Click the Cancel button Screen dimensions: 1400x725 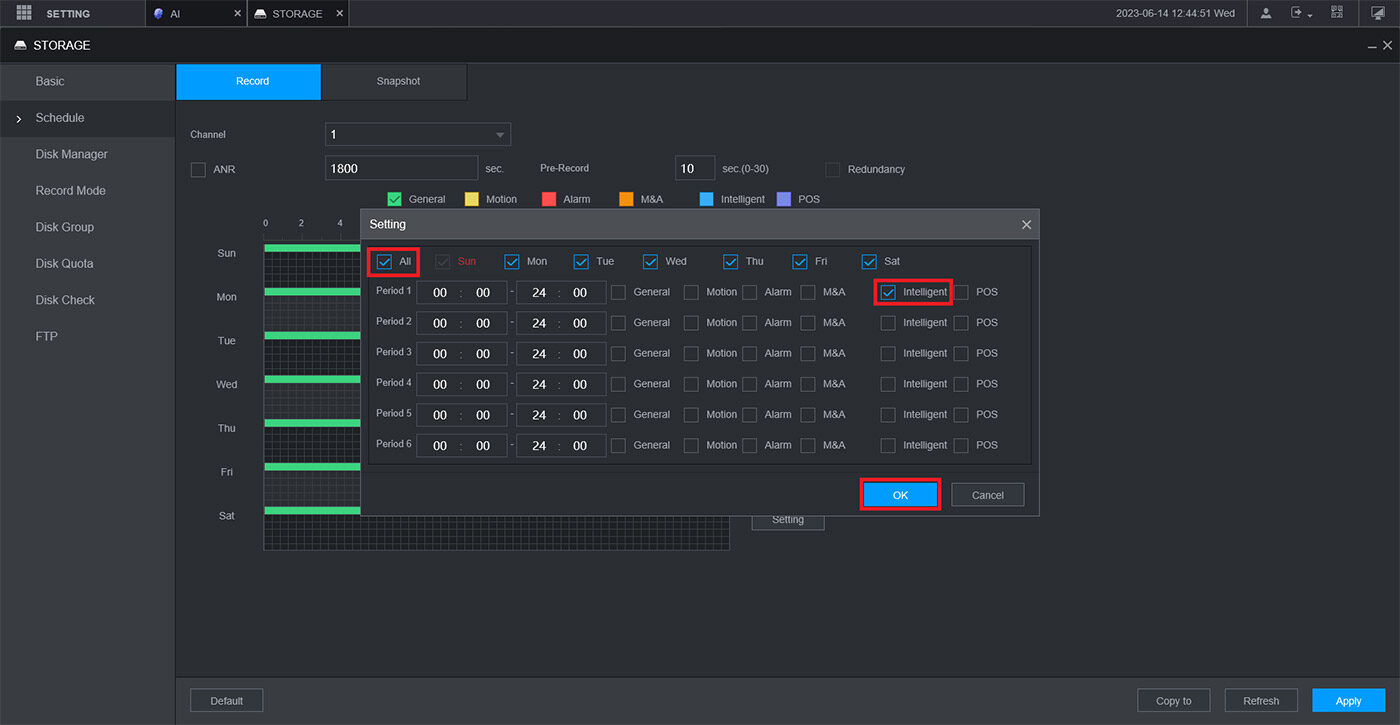[987, 495]
